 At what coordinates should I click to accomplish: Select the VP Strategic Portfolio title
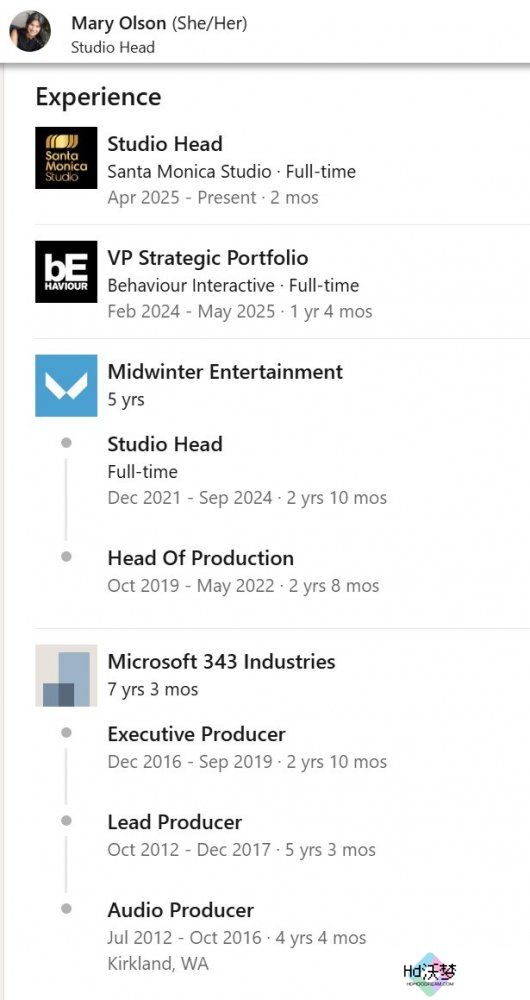(x=208, y=258)
